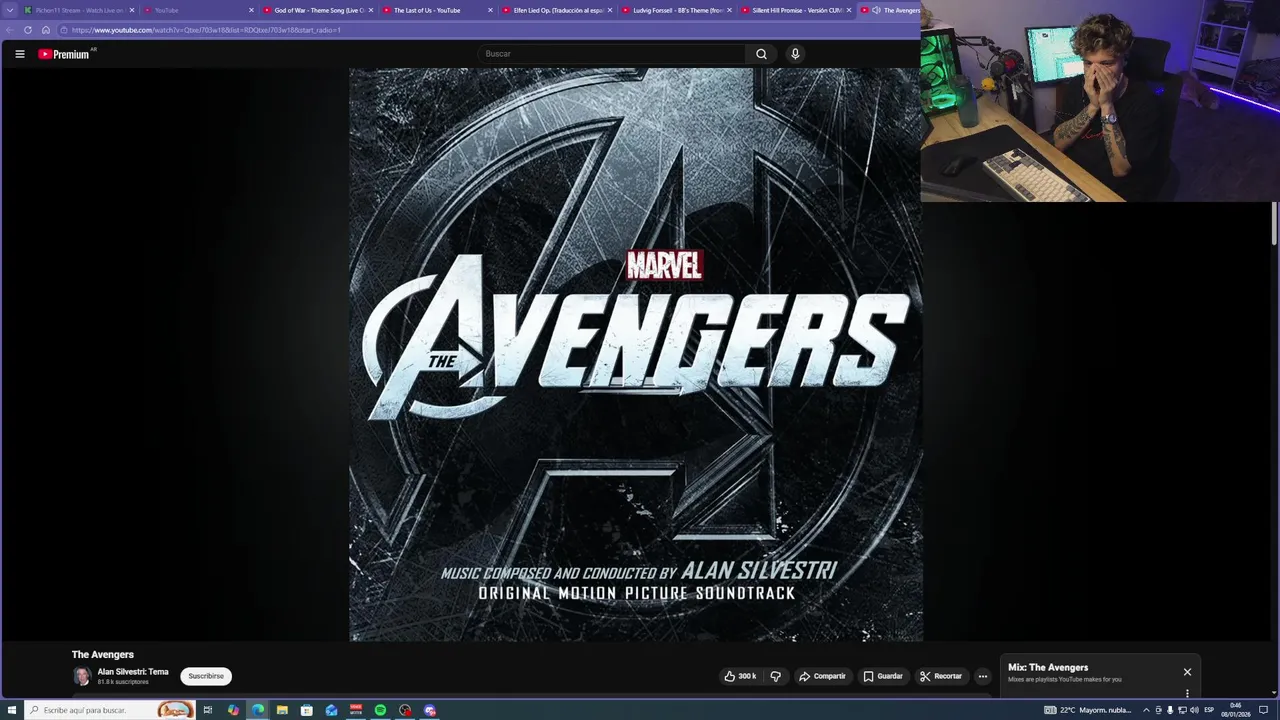Screen dimensions: 1280x720
Task: Open File Explorer from taskbar
Action: pos(282,710)
